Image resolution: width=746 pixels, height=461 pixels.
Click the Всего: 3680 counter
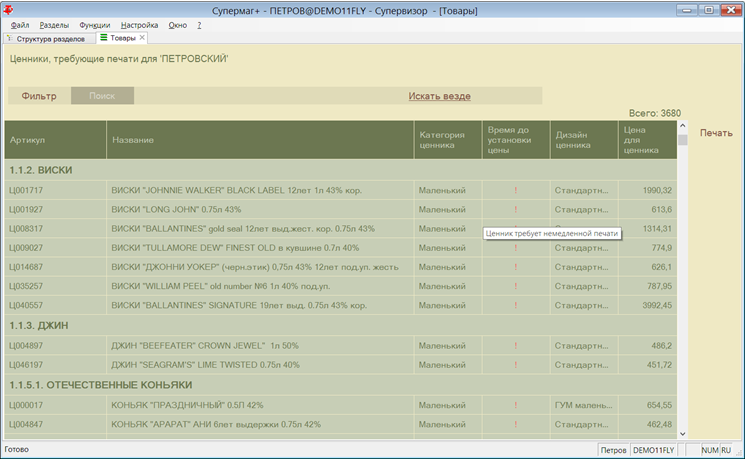pyautogui.click(x=655, y=113)
